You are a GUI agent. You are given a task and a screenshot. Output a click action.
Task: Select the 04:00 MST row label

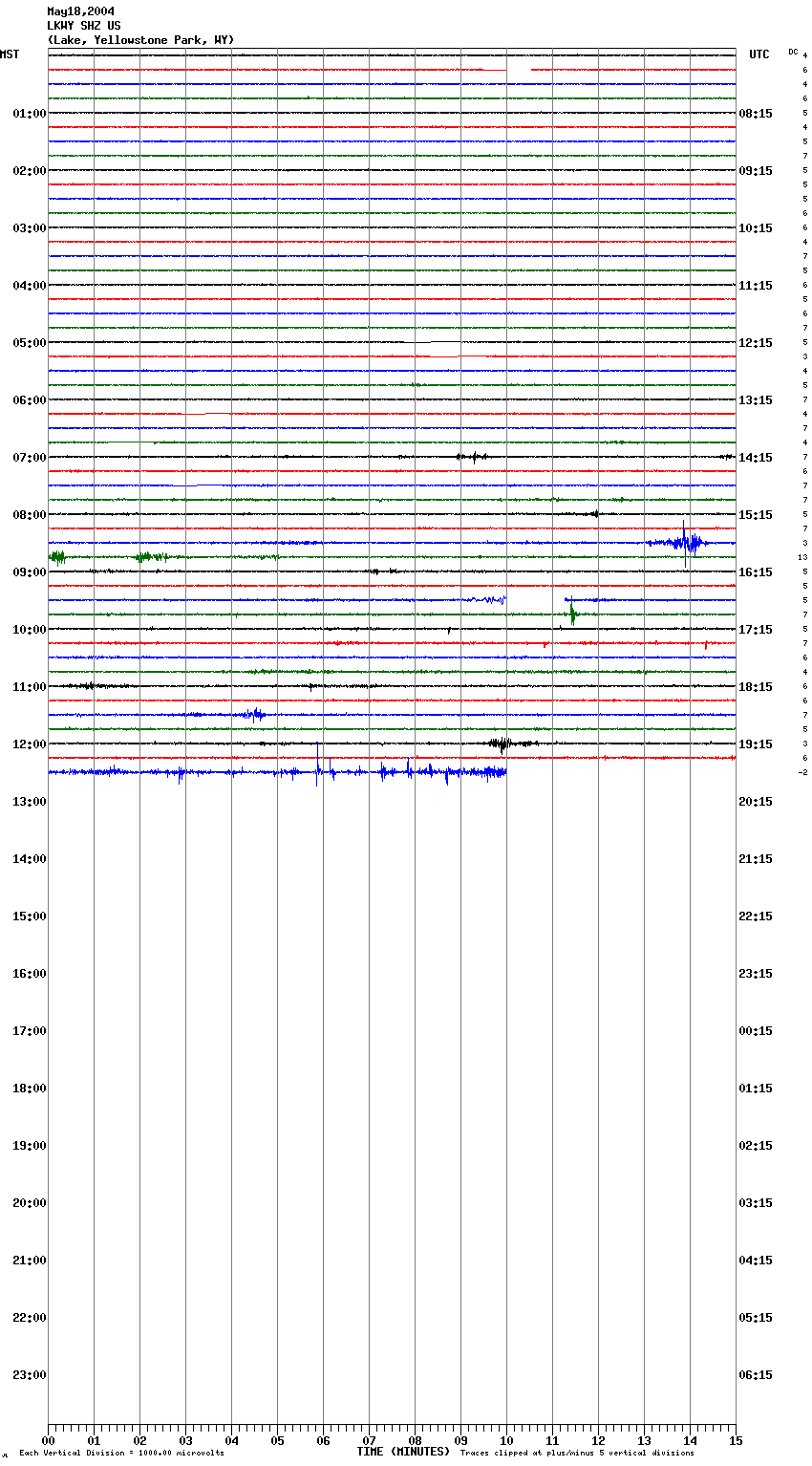(x=30, y=286)
